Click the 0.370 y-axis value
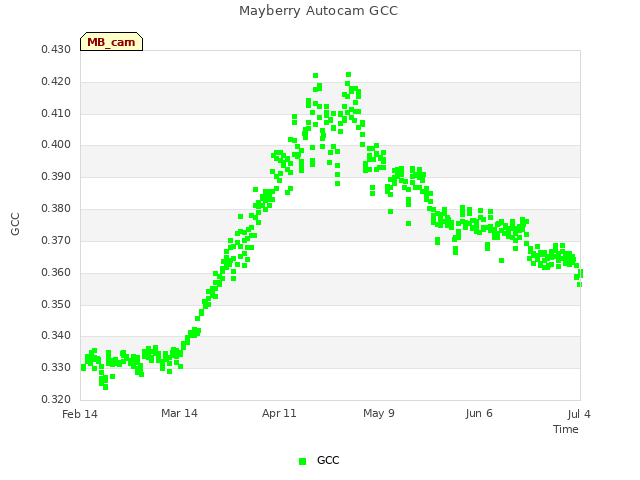This screenshot has height=480, width=640. click(x=56, y=240)
